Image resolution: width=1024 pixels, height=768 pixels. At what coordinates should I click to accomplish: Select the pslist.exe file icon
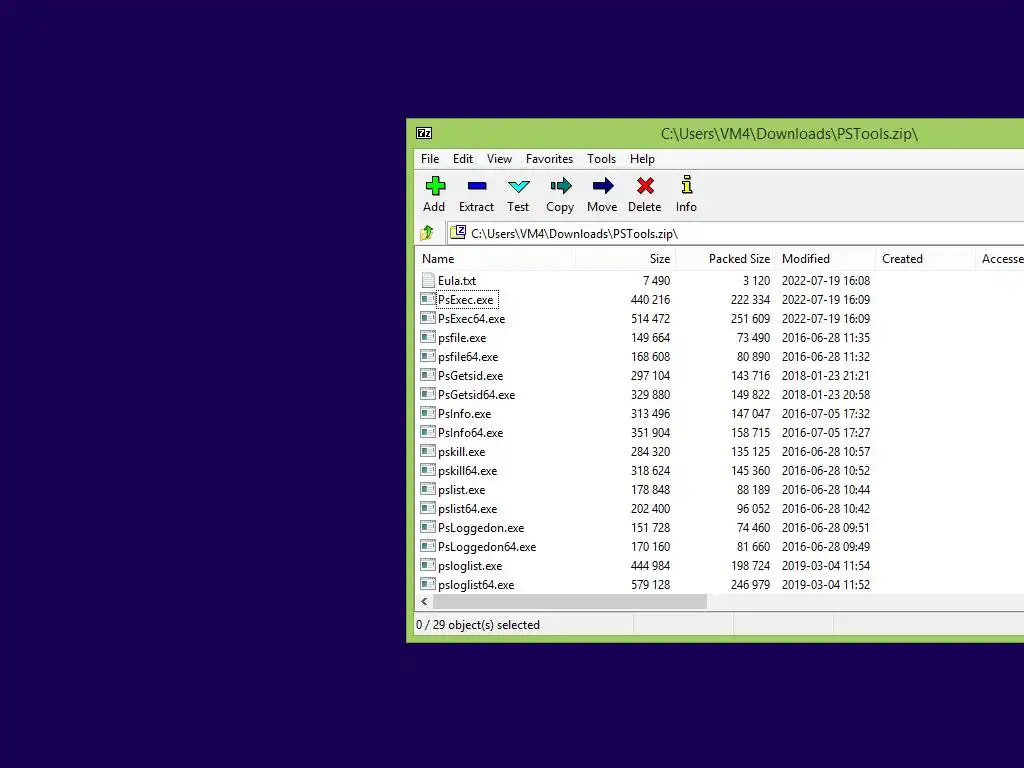pyautogui.click(x=428, y=488)
